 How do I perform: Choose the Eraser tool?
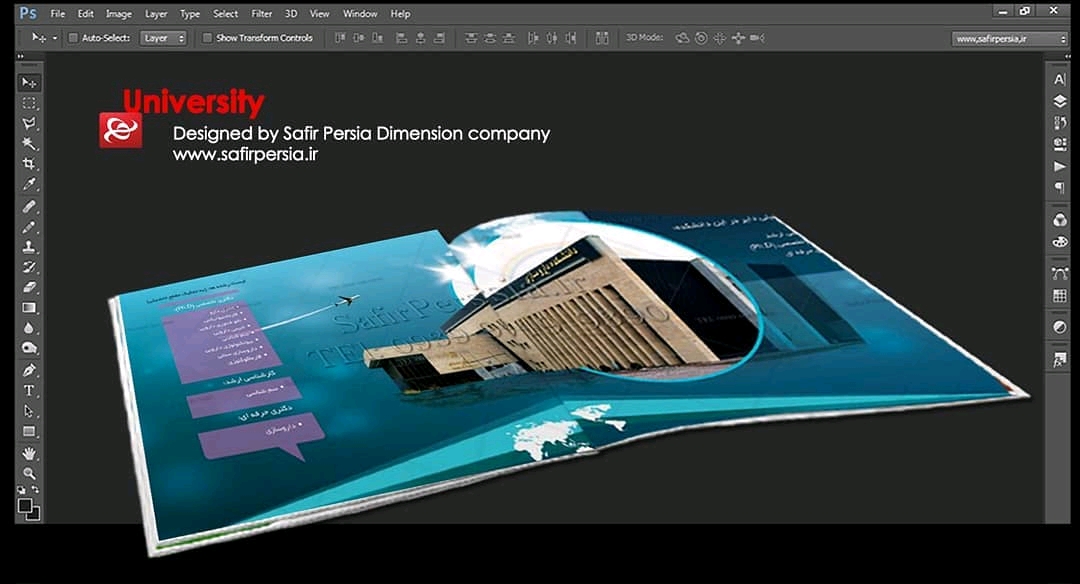point(29,287)
